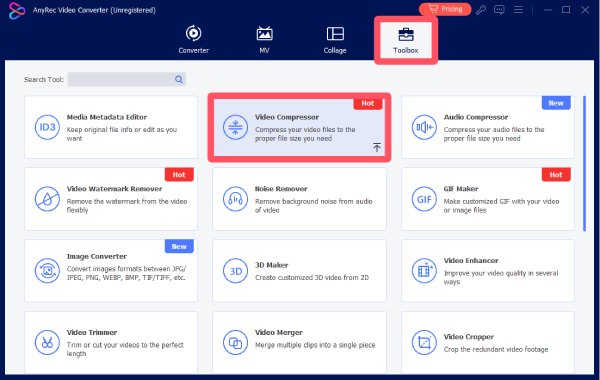Click the Noise Remover headphone icon

[235, 199]
